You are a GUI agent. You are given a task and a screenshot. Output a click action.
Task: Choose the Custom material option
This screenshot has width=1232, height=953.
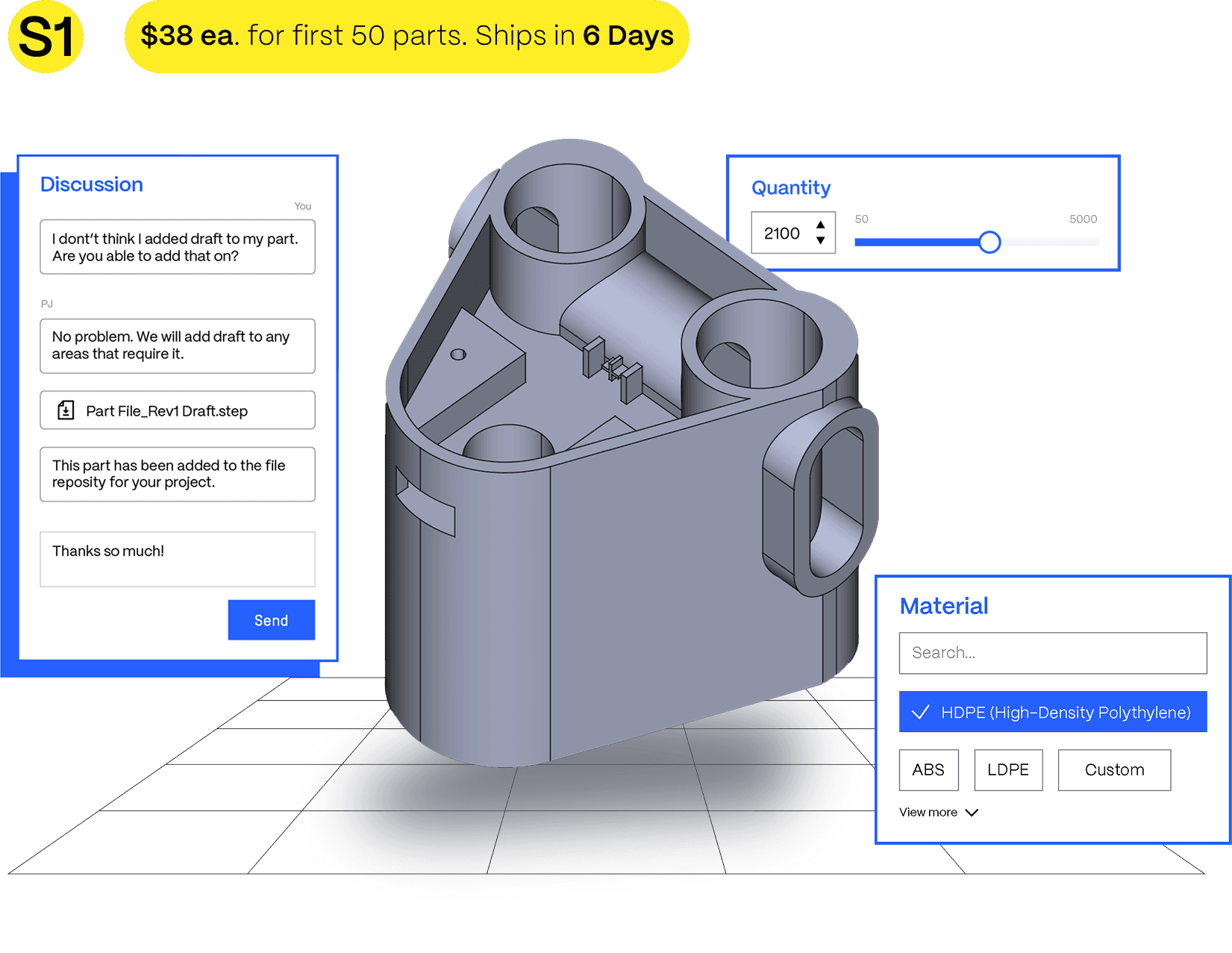(x=1113, y=769)
